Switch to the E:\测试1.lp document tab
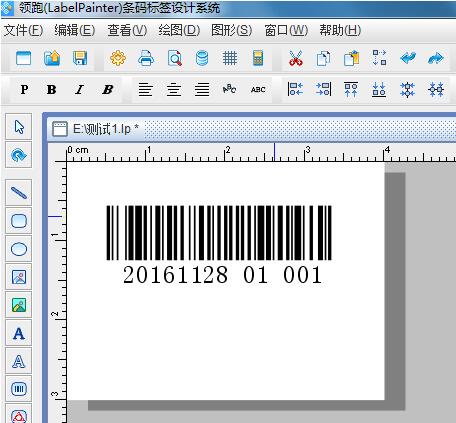Viewport: 456px width, 423px height. click(x=96, y=129)
